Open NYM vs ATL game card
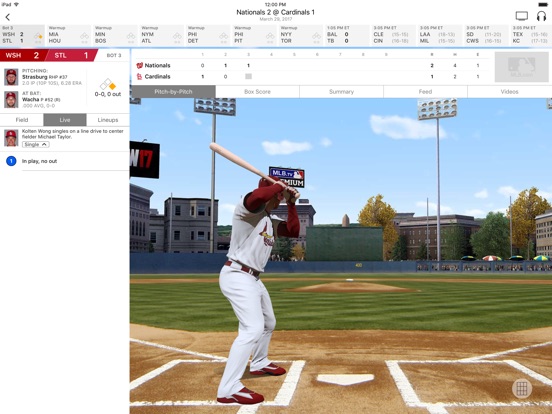 [x=162, y=36]
